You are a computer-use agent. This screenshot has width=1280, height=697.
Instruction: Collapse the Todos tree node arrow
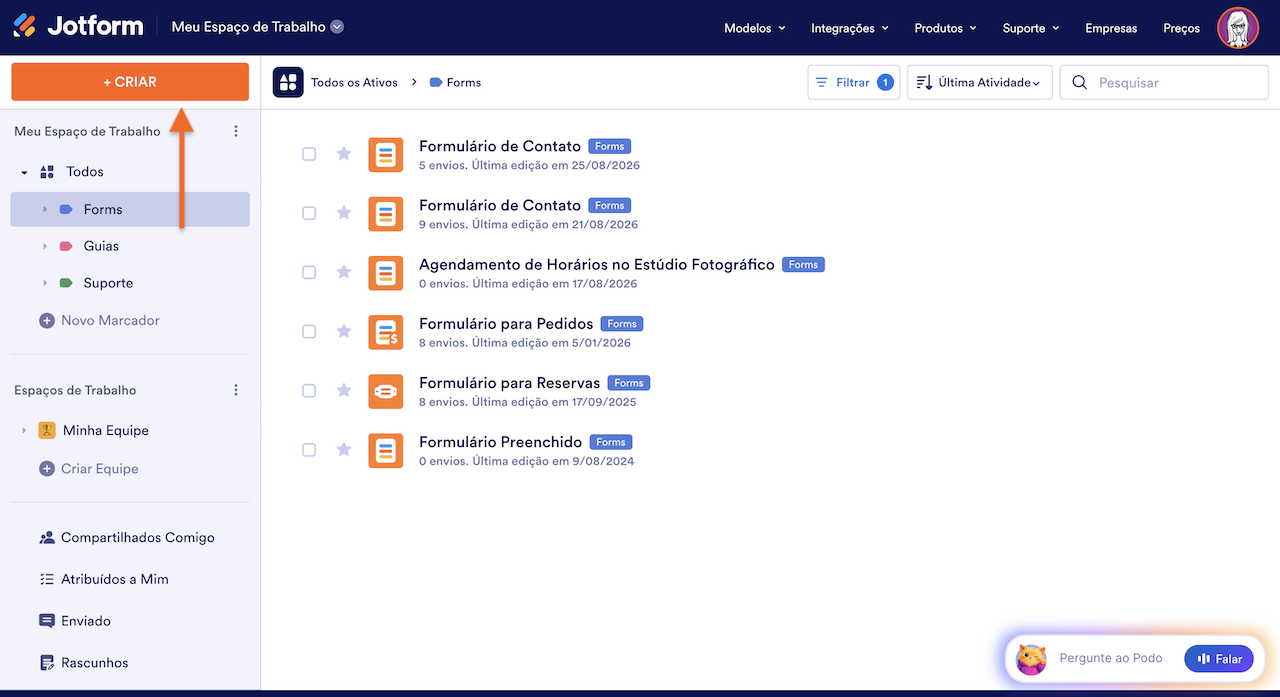coord(24,173)
